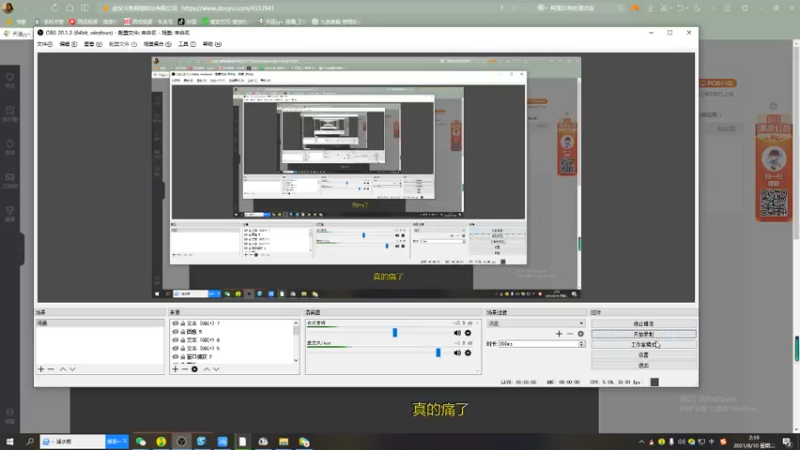
Task: Open the scene transition type dropdown
Action: tap(536, 323)
